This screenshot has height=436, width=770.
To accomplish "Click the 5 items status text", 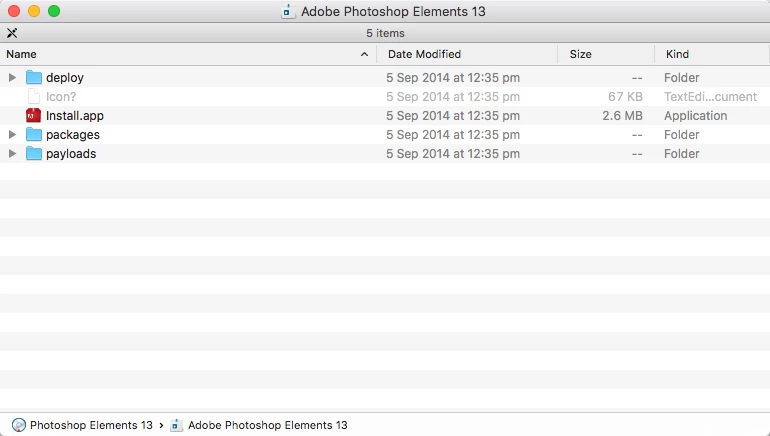I will [x=385, y=33].
